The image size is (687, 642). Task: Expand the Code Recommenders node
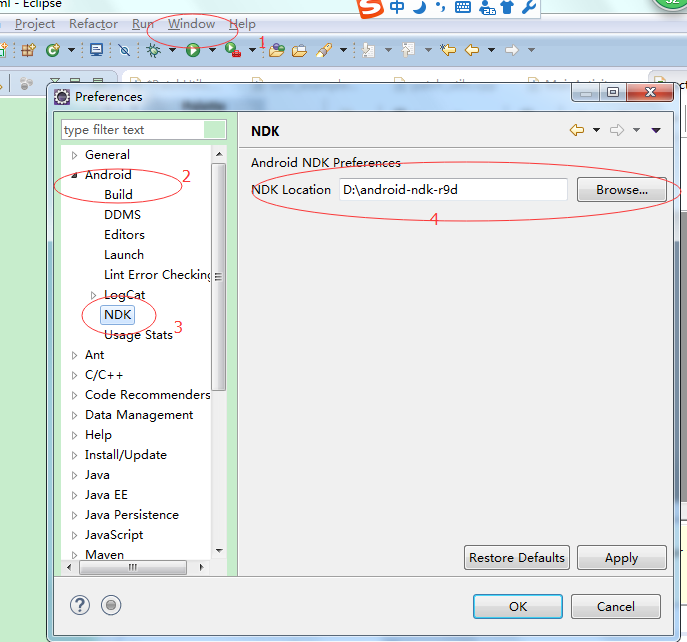(74, 395)
